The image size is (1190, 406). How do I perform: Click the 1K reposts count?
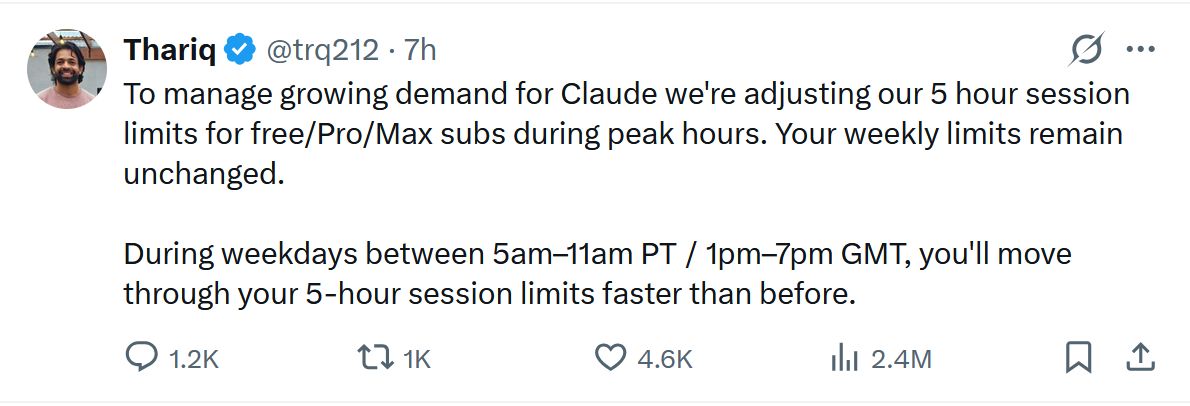pos(416,359)
